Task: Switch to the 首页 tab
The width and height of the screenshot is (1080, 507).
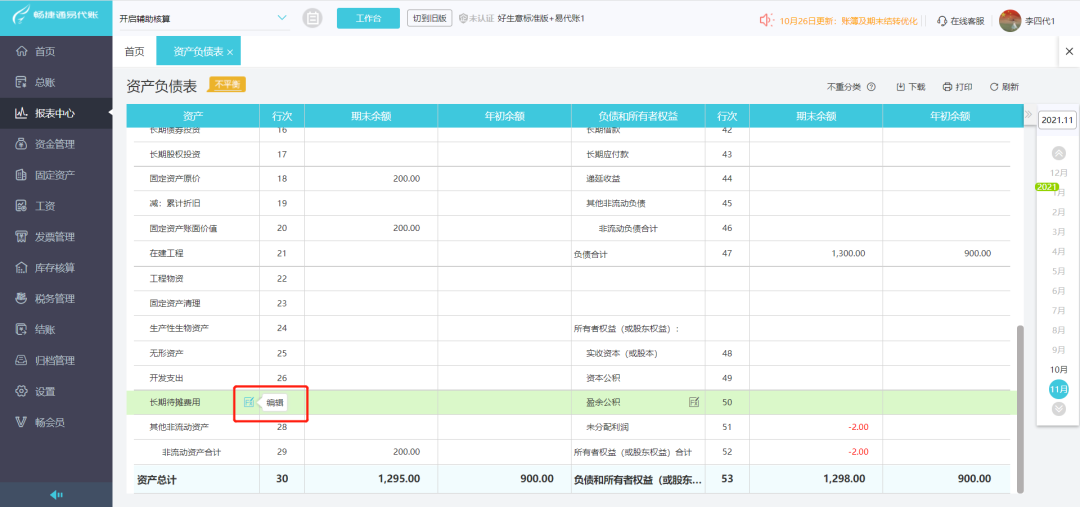Action: pyautogui.click(x=134, y=52)
